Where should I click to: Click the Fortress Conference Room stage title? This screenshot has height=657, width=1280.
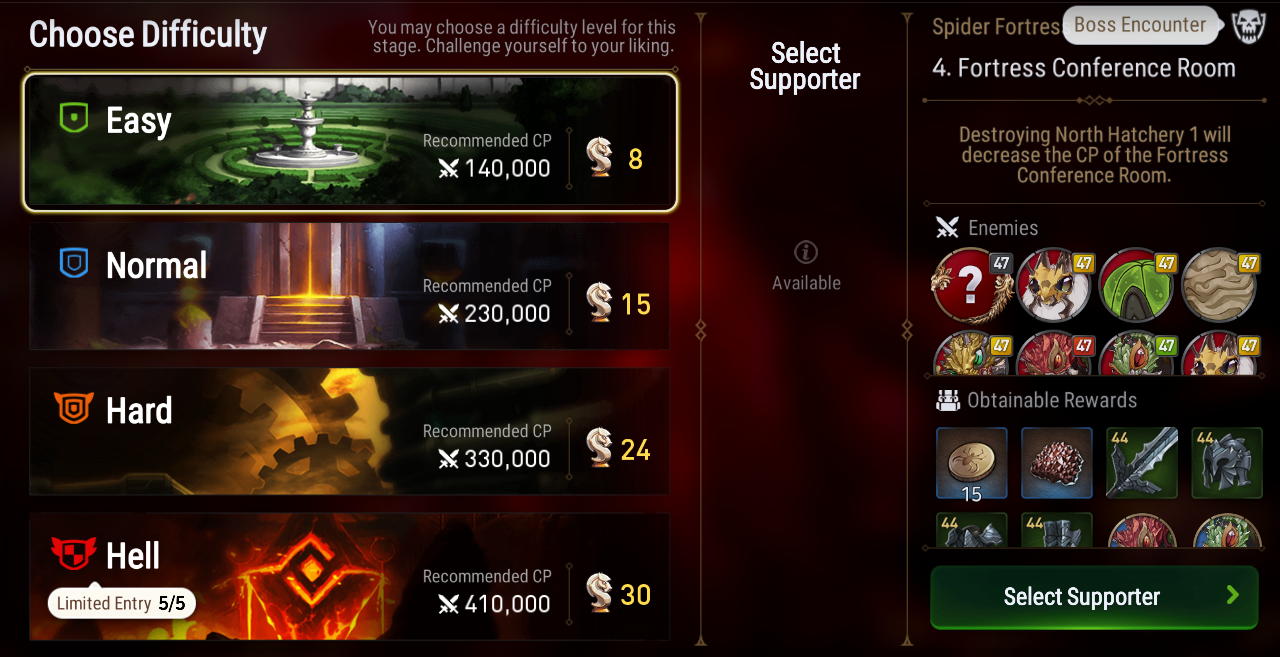1084,68
